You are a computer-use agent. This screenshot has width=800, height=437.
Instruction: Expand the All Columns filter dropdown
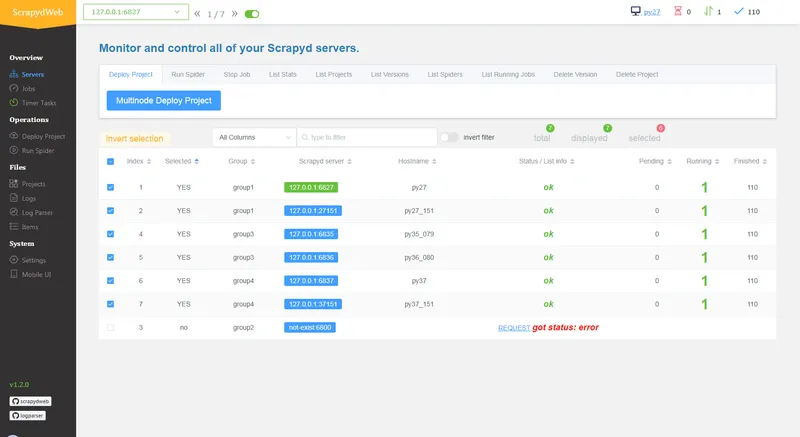coord(254,137)
